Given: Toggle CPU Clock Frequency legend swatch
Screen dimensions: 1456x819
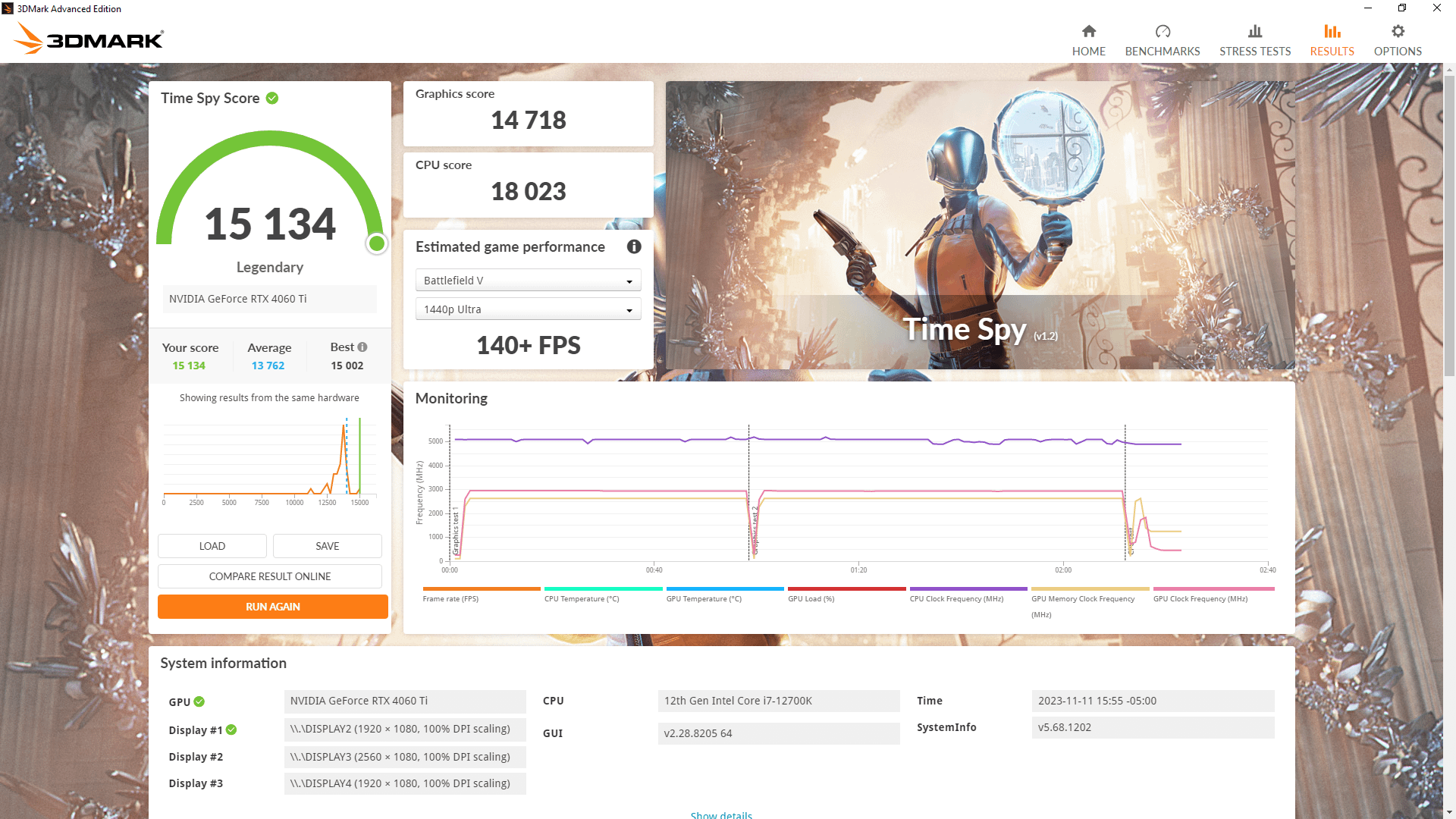Looking at the screenshot, I should coord(968,588).
